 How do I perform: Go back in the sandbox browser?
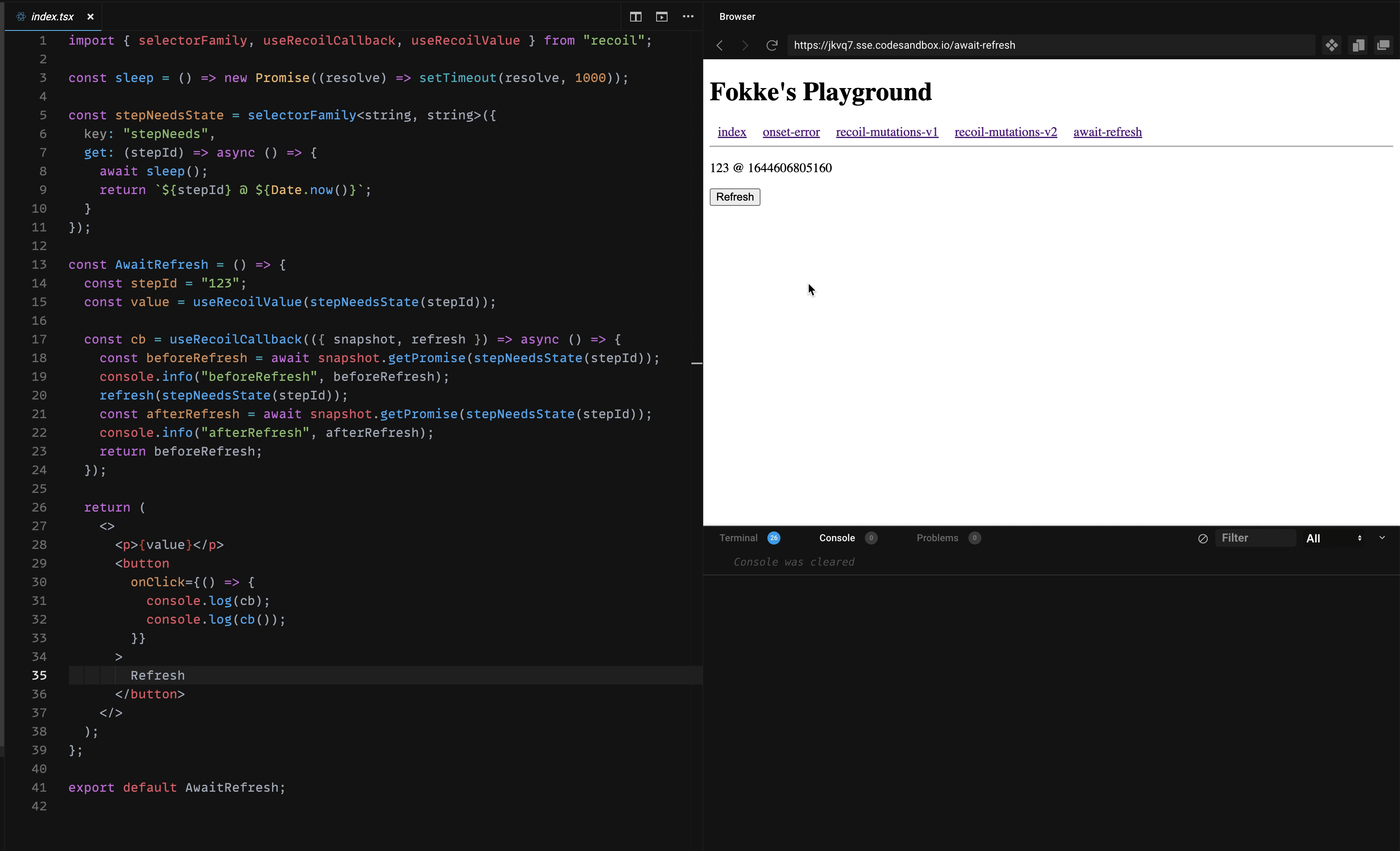tap(719, 45)
